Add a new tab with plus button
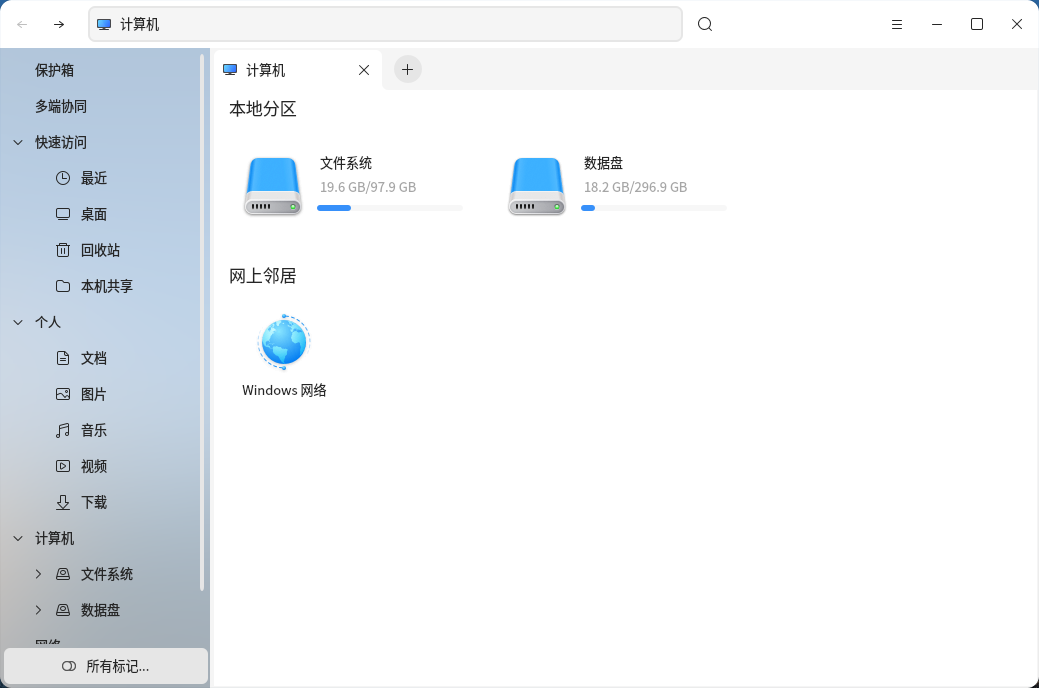Viewport: 1039px width, 688px height. (408, 70)
